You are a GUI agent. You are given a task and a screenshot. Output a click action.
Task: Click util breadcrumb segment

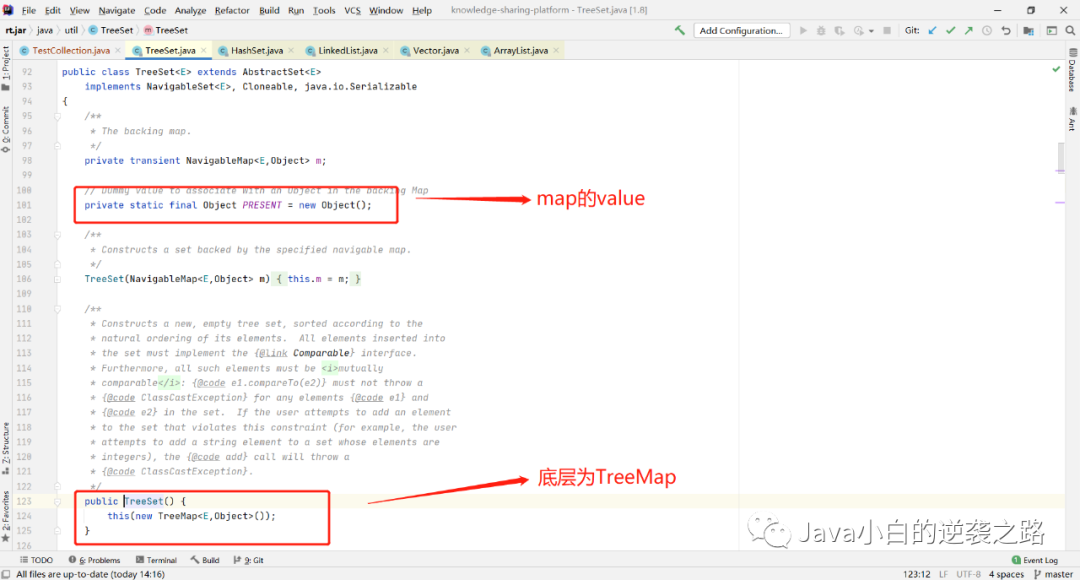tap(72, 30)
